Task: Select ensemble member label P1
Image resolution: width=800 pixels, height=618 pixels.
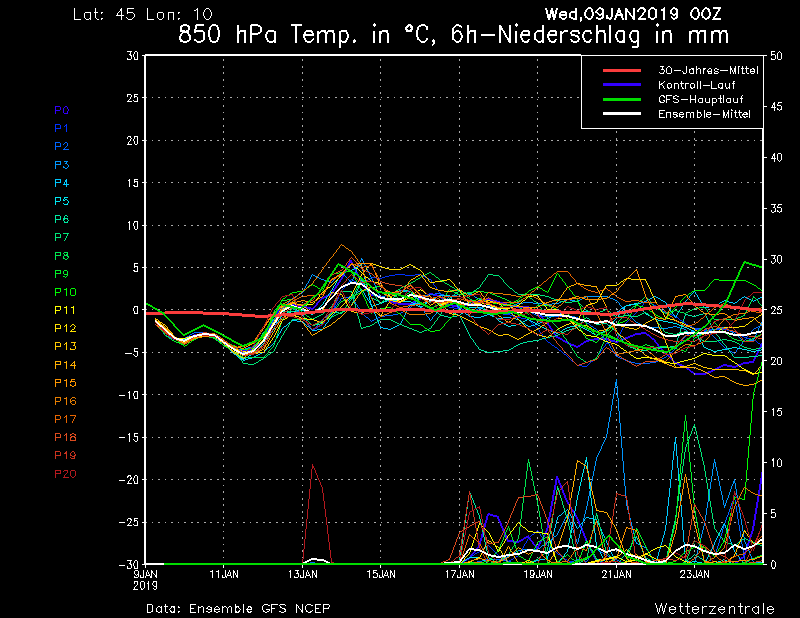Action: tap(62, 128)
